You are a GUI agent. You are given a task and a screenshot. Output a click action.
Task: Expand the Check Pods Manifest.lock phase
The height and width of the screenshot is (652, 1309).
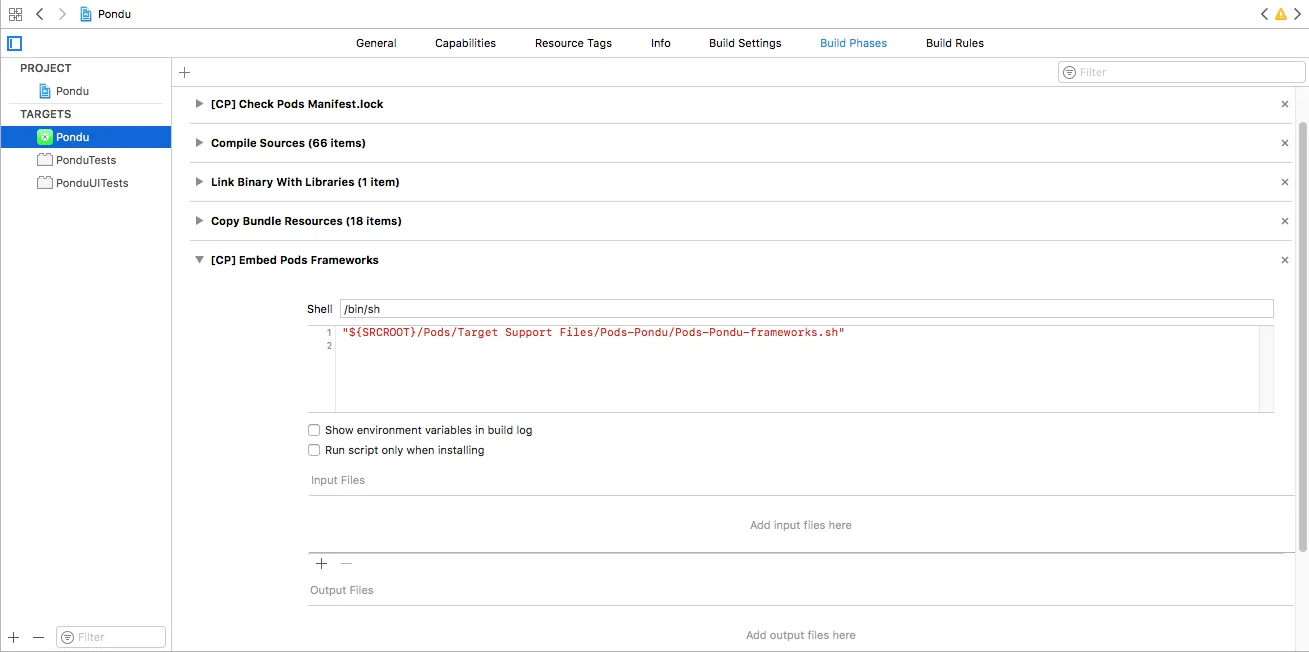[x=200, y=104]
